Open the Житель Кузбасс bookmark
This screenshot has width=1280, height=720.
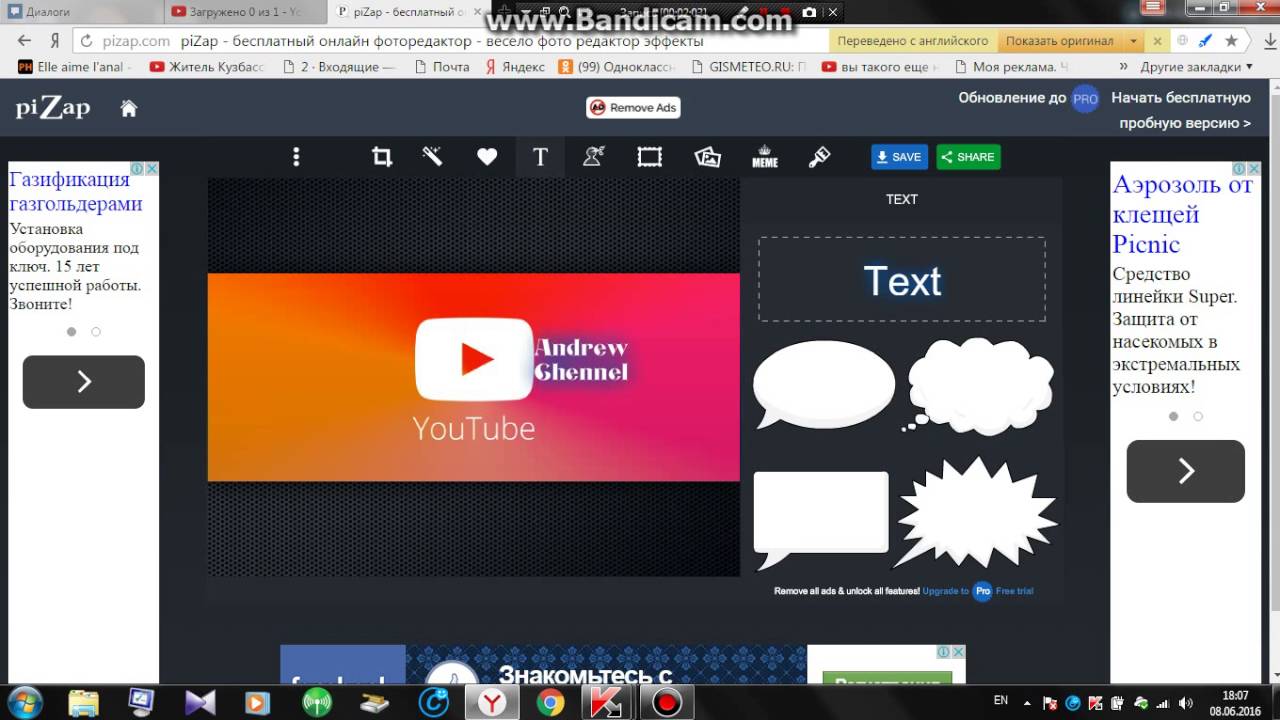(207, 67)
